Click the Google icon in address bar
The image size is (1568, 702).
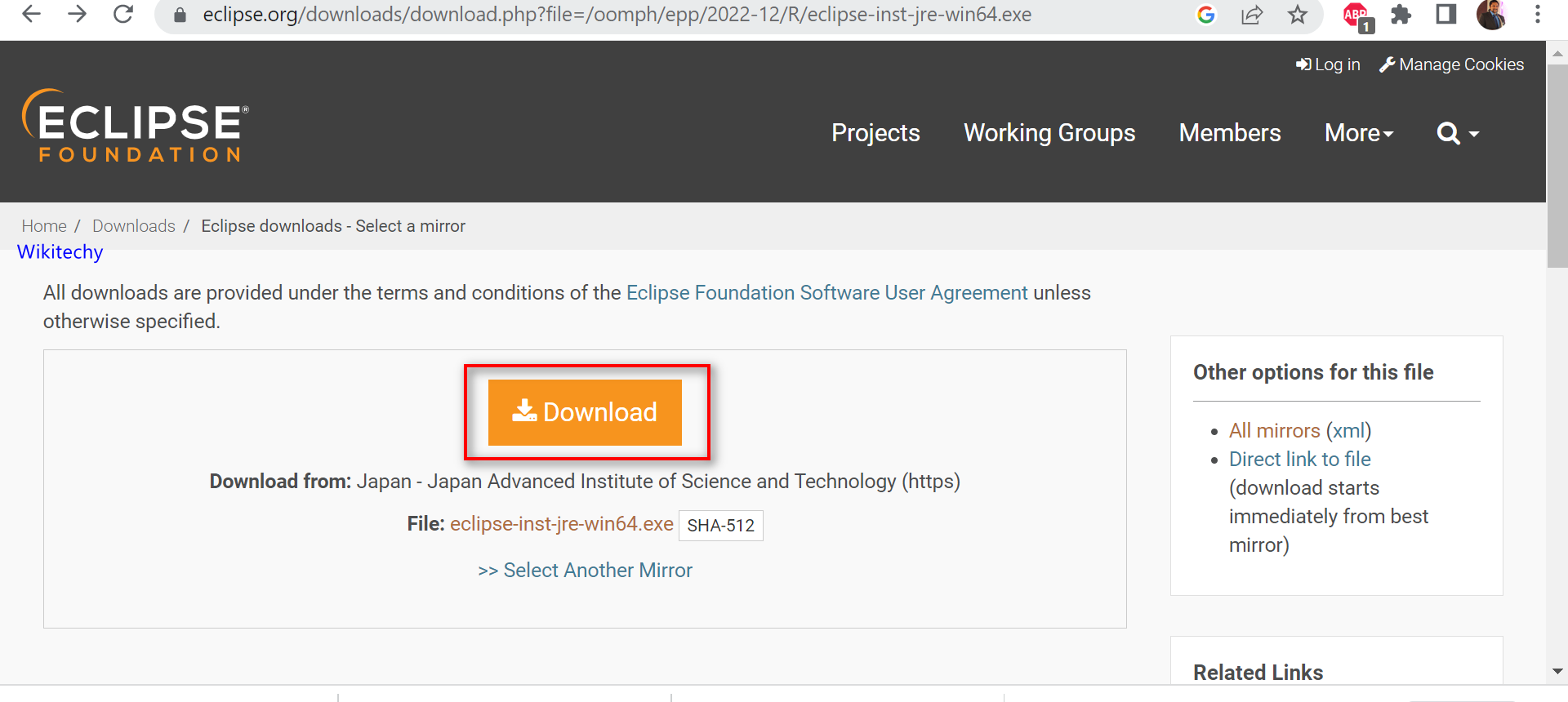click(x=1205, y=15)
